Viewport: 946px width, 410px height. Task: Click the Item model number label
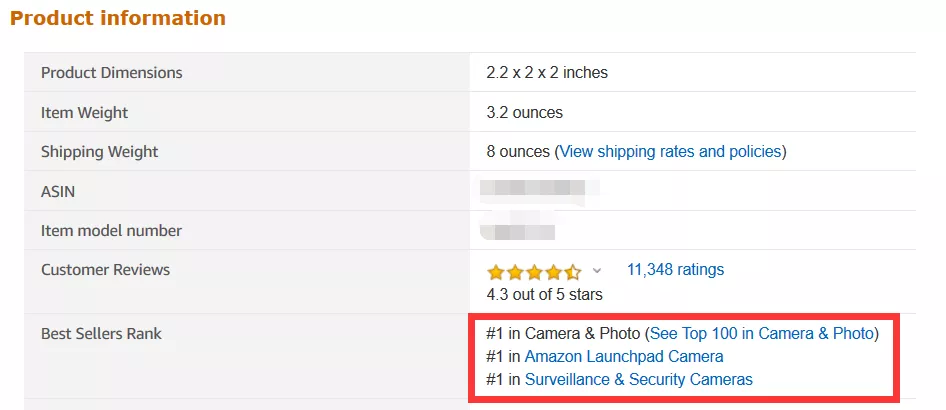click(111, 231)
